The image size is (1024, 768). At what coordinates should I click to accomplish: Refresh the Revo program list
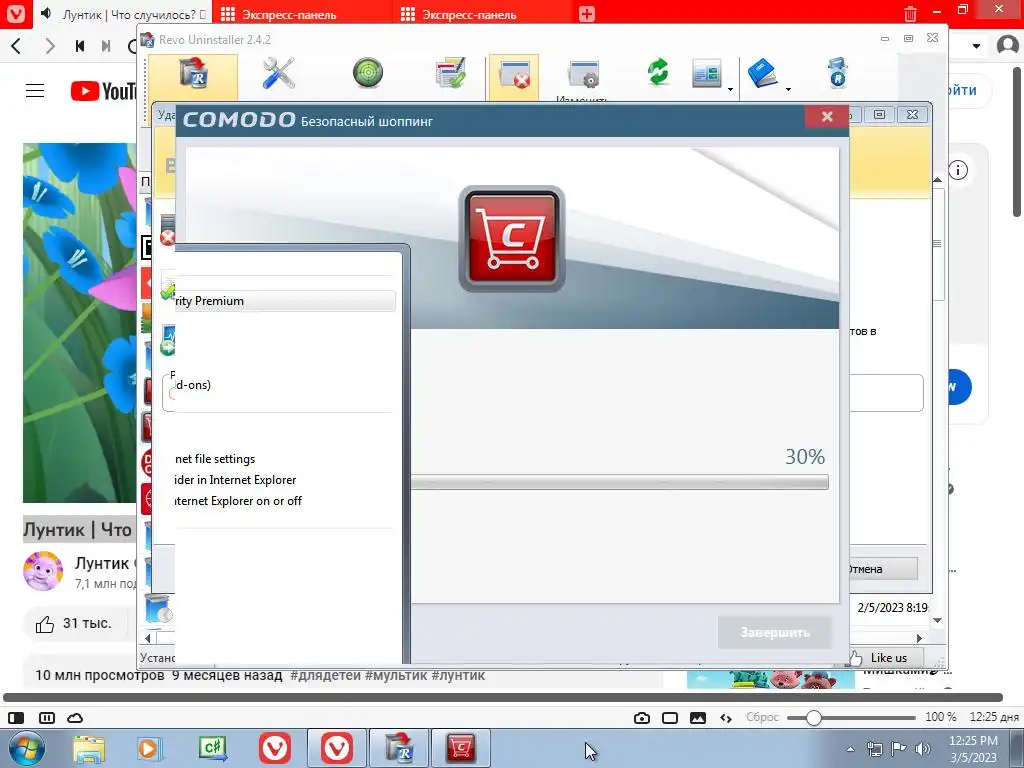658,72
